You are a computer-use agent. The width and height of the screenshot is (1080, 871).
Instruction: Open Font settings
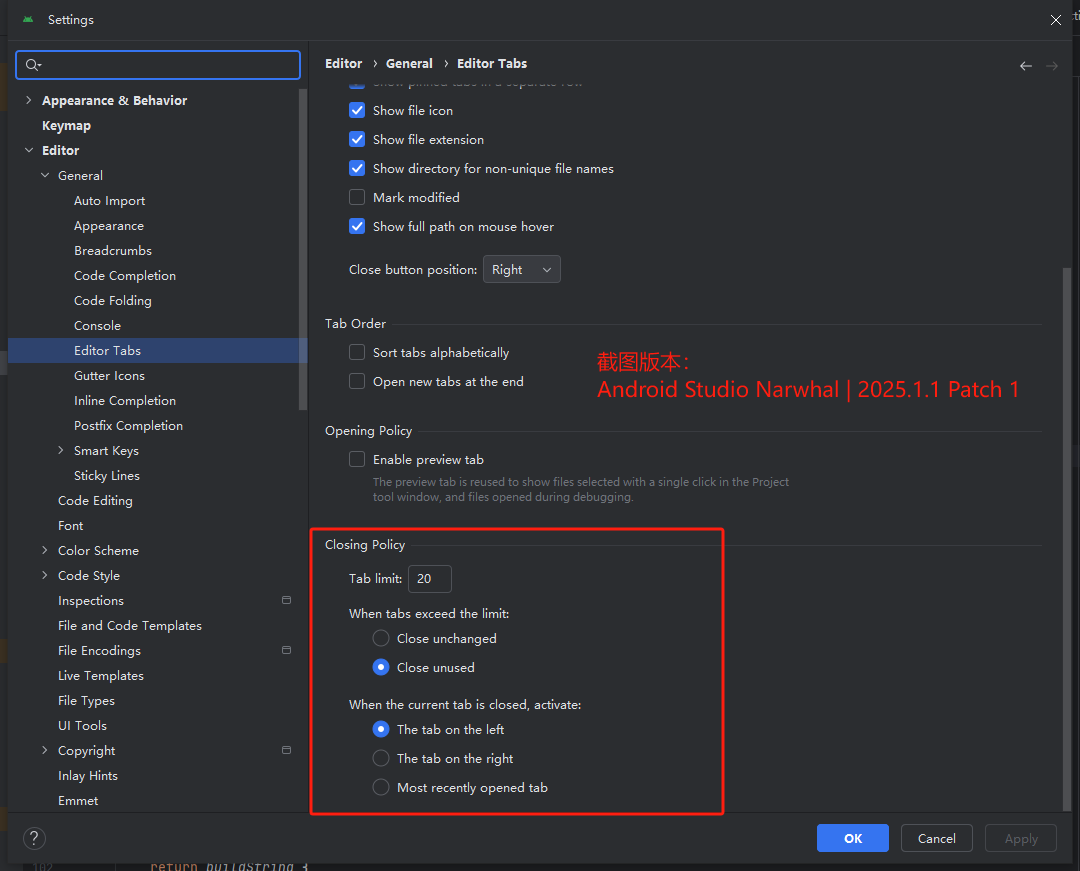[70, 525]
